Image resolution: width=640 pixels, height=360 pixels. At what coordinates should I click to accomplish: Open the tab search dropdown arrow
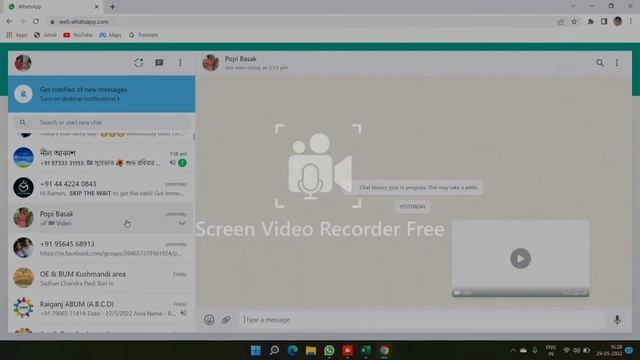[x=573, y=6]
